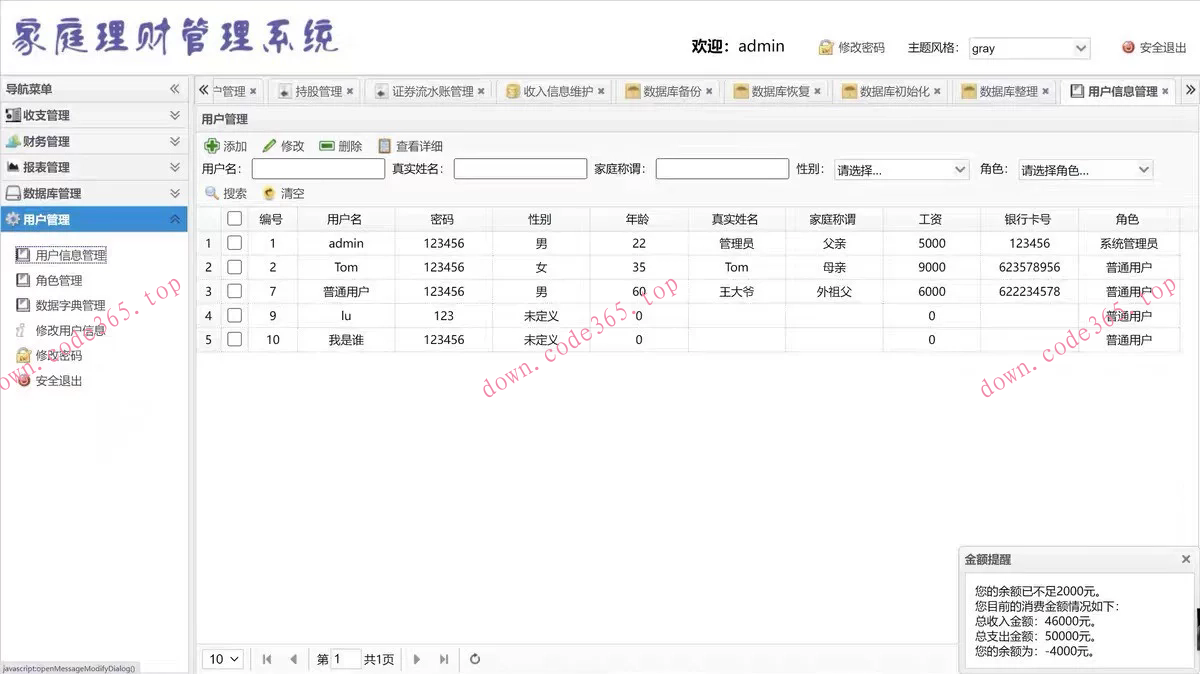Click inside the 用户名 input field
1200x674 pixels.
pyautogui.click(x=320, y=168)
